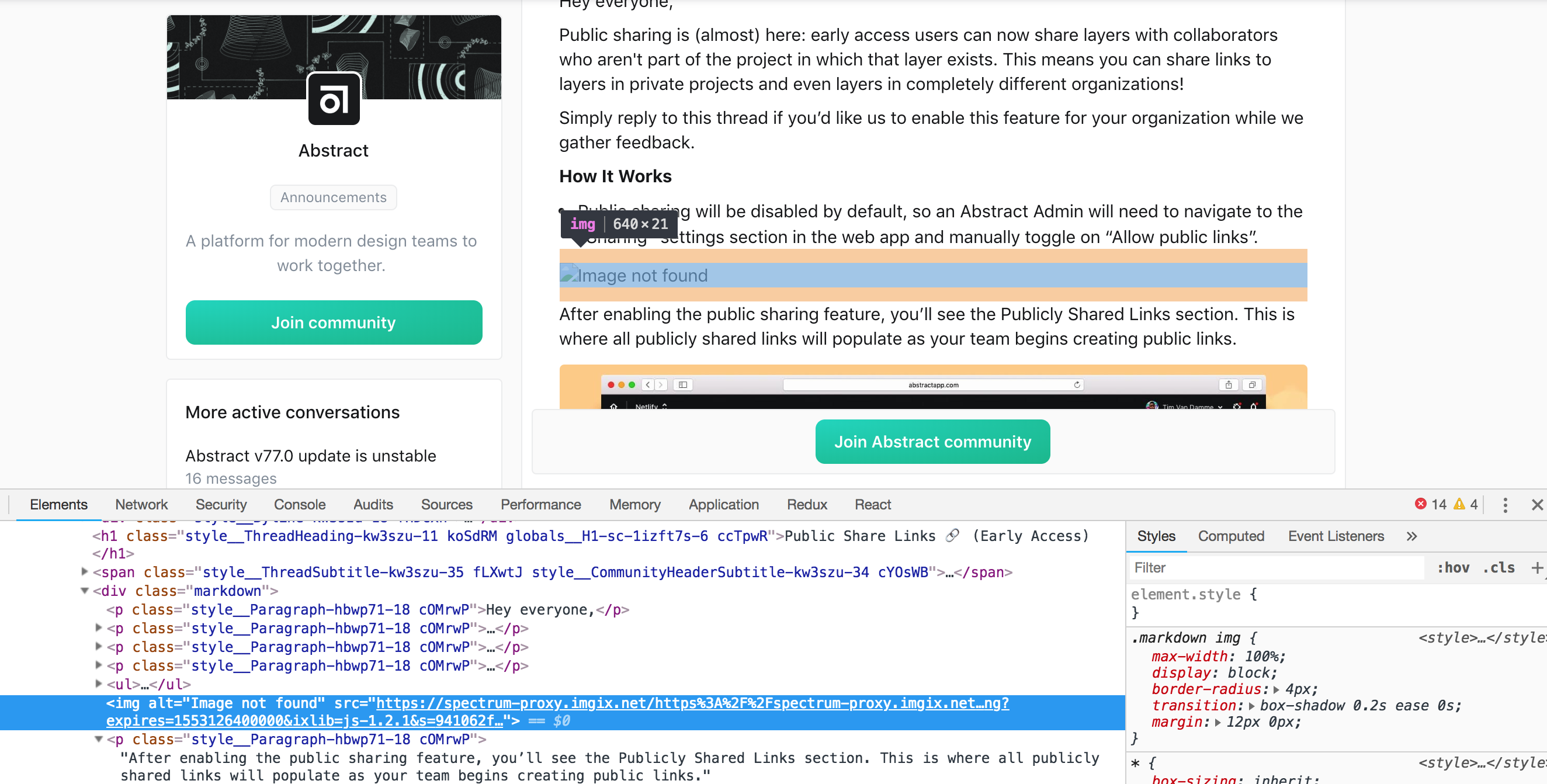Expand the ul list node
Screen dimensions: 1547x784
click(x=99, y=683)
